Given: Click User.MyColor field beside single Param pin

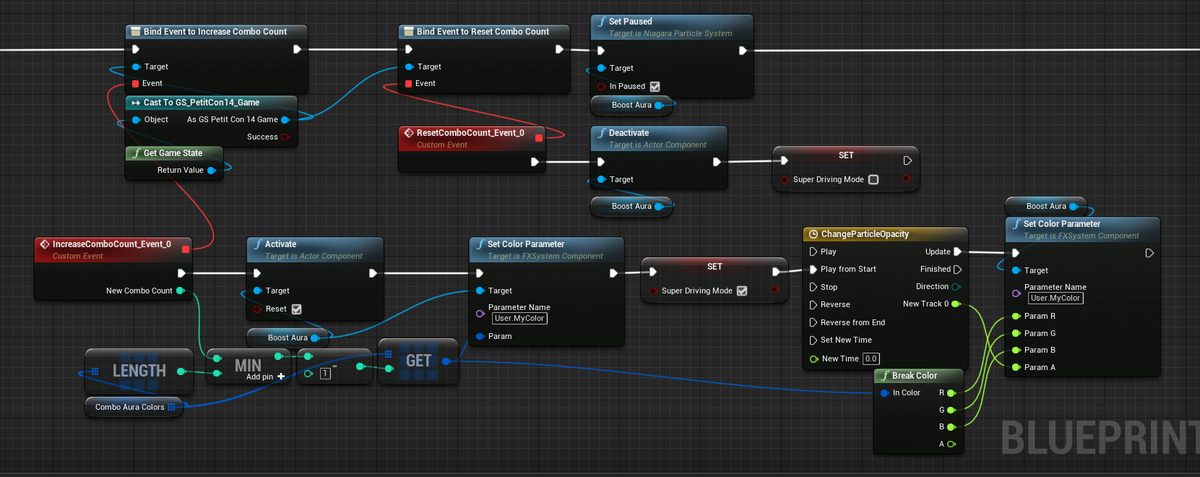Looking at the screenshot, I should pos(520,318).
